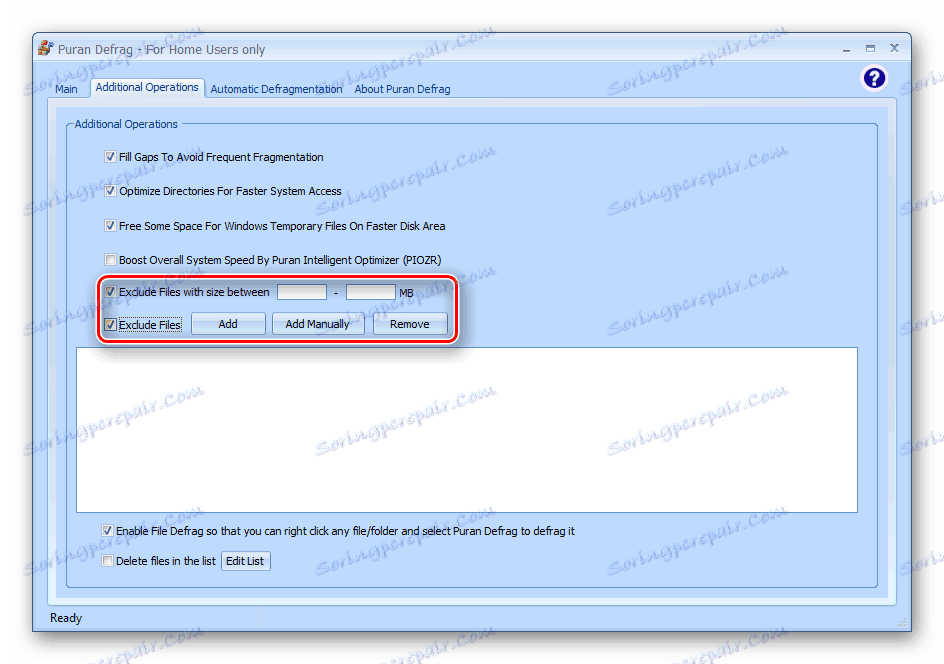
Task: Disable Free Some Space For Windows Temporary Files
Action: [x=110, y=226]
